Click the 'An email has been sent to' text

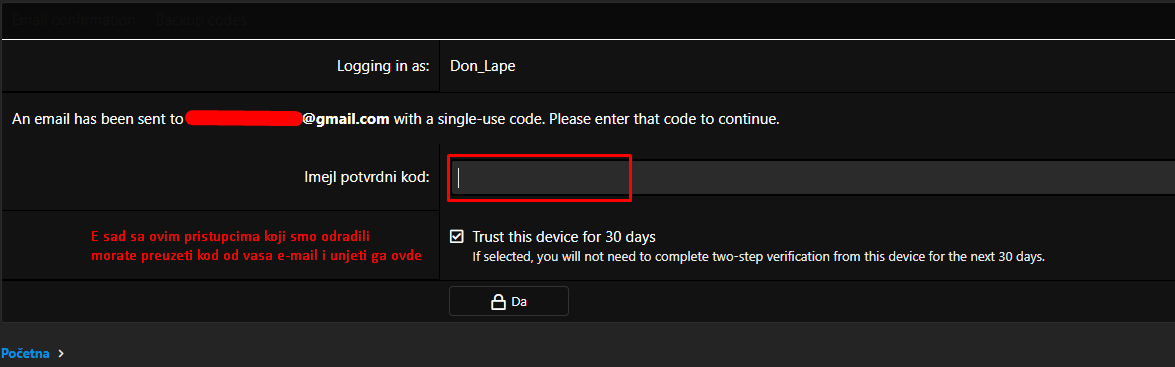[x=97, y=118]
